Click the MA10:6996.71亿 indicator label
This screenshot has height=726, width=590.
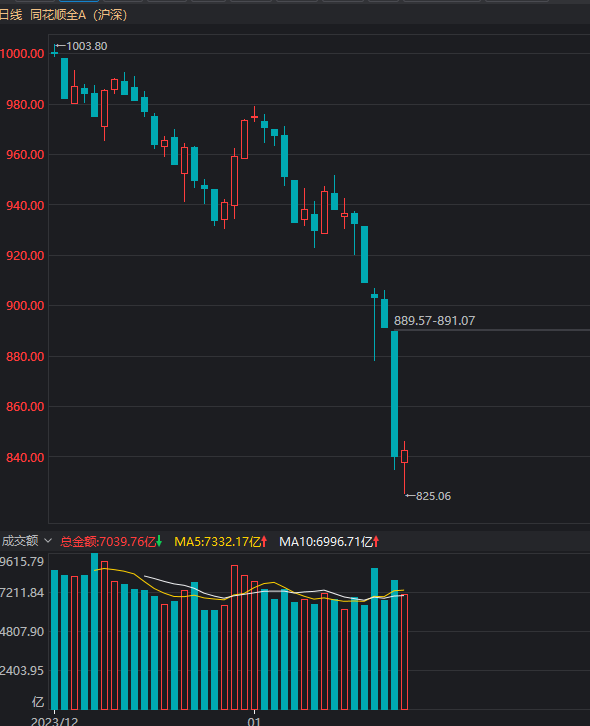click(x=326, y=541)
